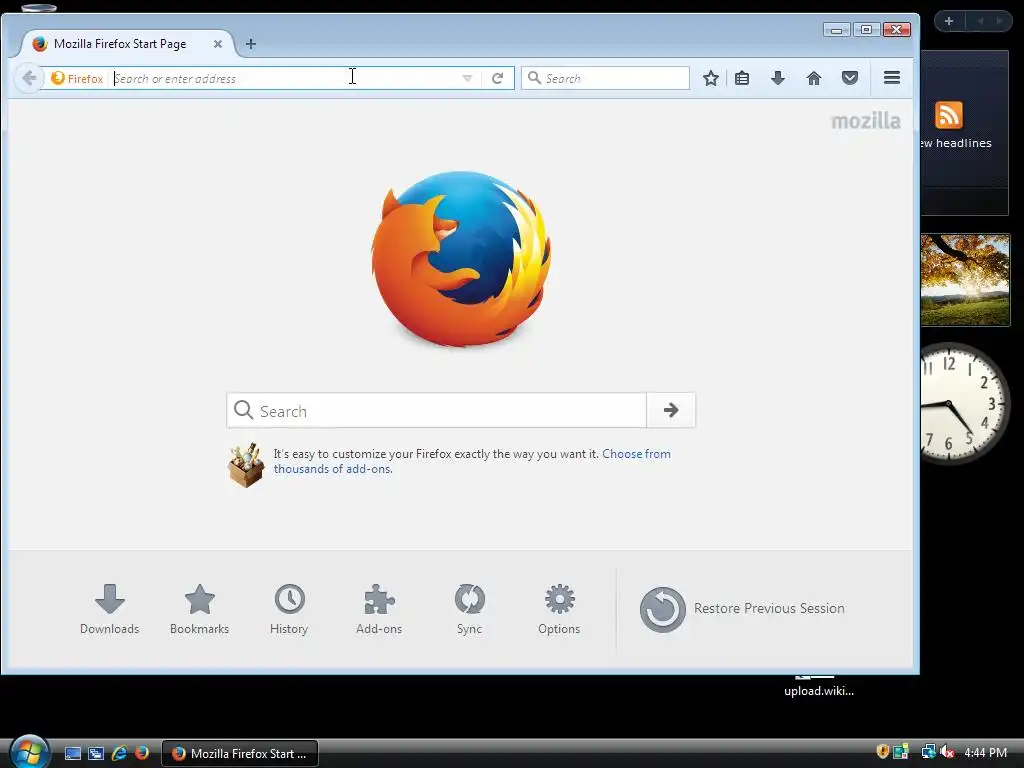Click the analog clock gadget
Screen dimensions: 1024x768
pos(965,403)
